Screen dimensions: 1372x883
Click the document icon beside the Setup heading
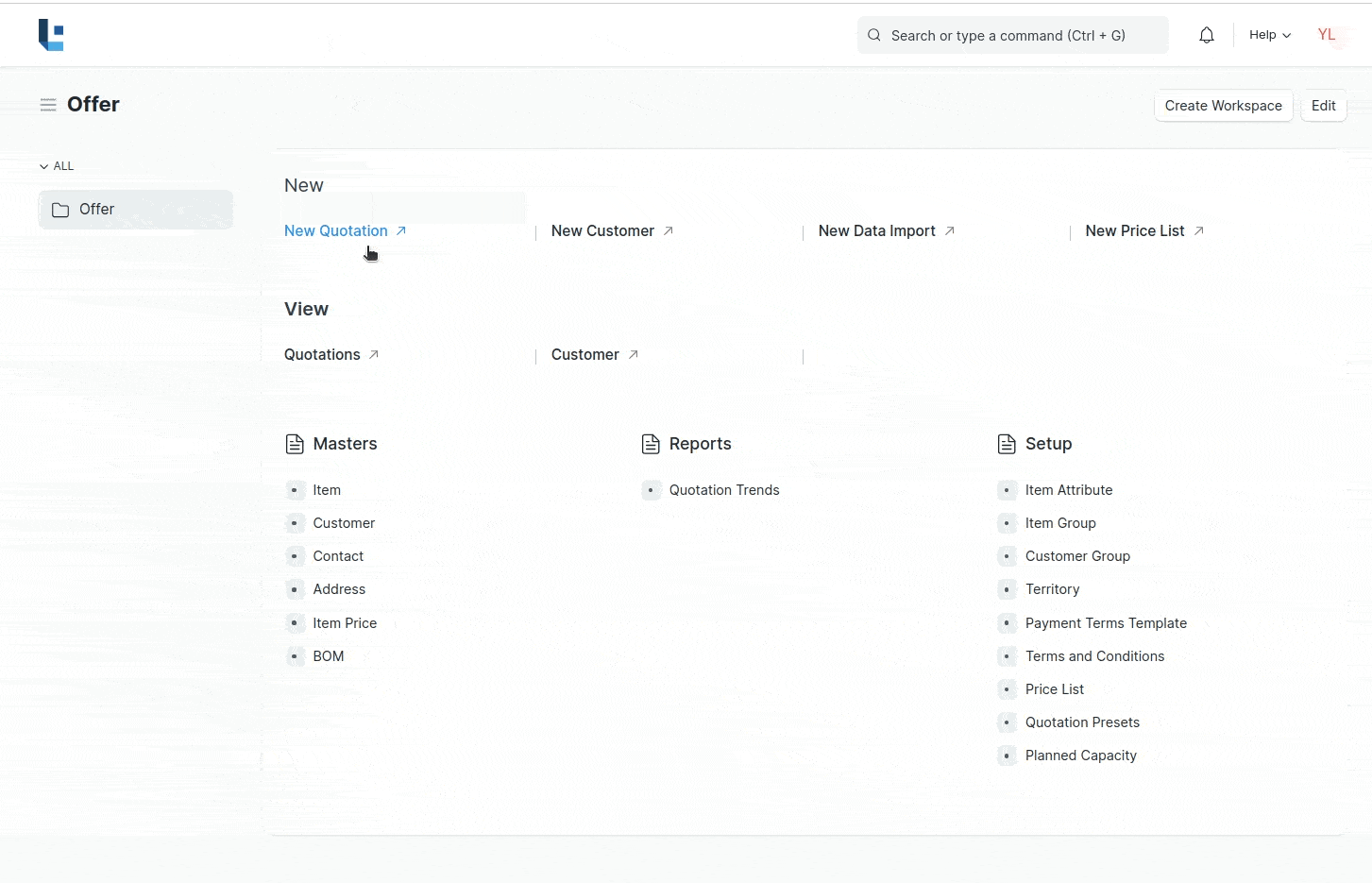pyautogui.click(x=1007, y=444)
